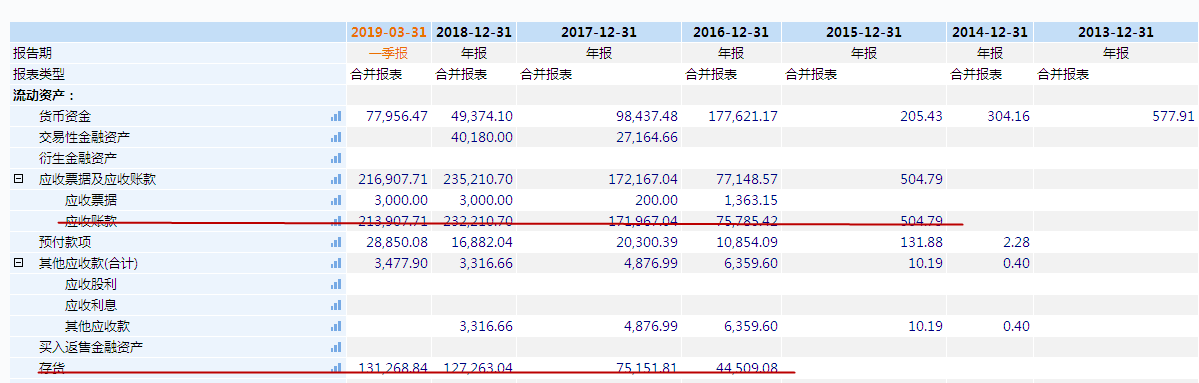Viewport: 1199px width, 383px height.
Task: Select the 2014-12-31 column header
Action: pyautogui.click(x=989, y=32)
